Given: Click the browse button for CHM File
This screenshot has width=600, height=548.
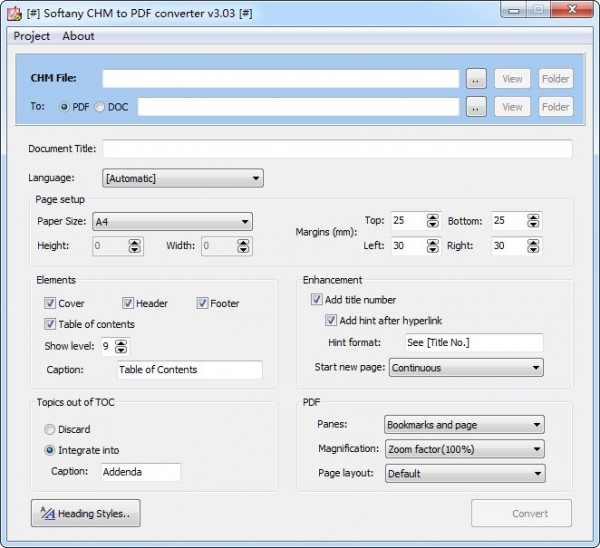Looking at the screenshot, I should pyautogui.click(x=476, y=79).
